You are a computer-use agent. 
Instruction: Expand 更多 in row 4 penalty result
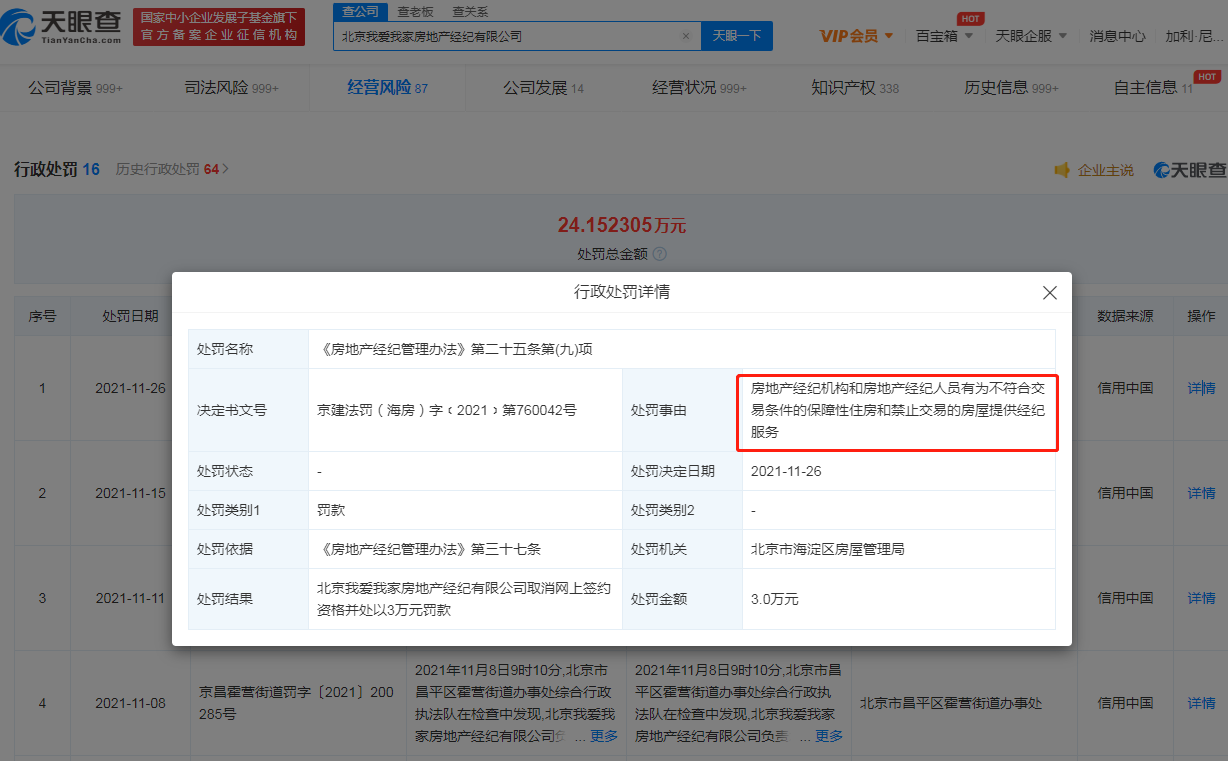coord(829,736)
